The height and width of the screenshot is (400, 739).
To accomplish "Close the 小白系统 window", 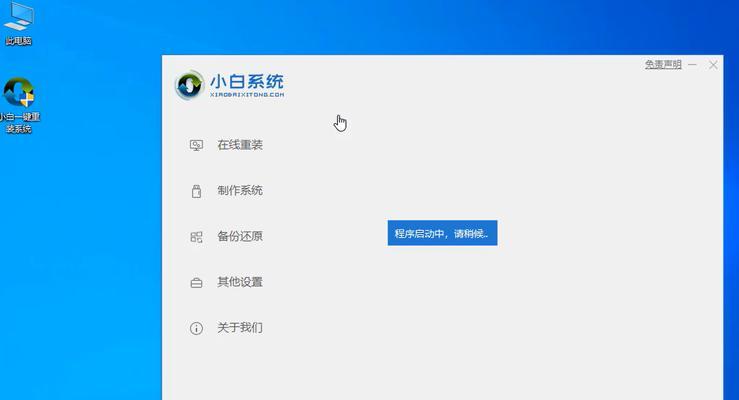I will tap(713, 65).
